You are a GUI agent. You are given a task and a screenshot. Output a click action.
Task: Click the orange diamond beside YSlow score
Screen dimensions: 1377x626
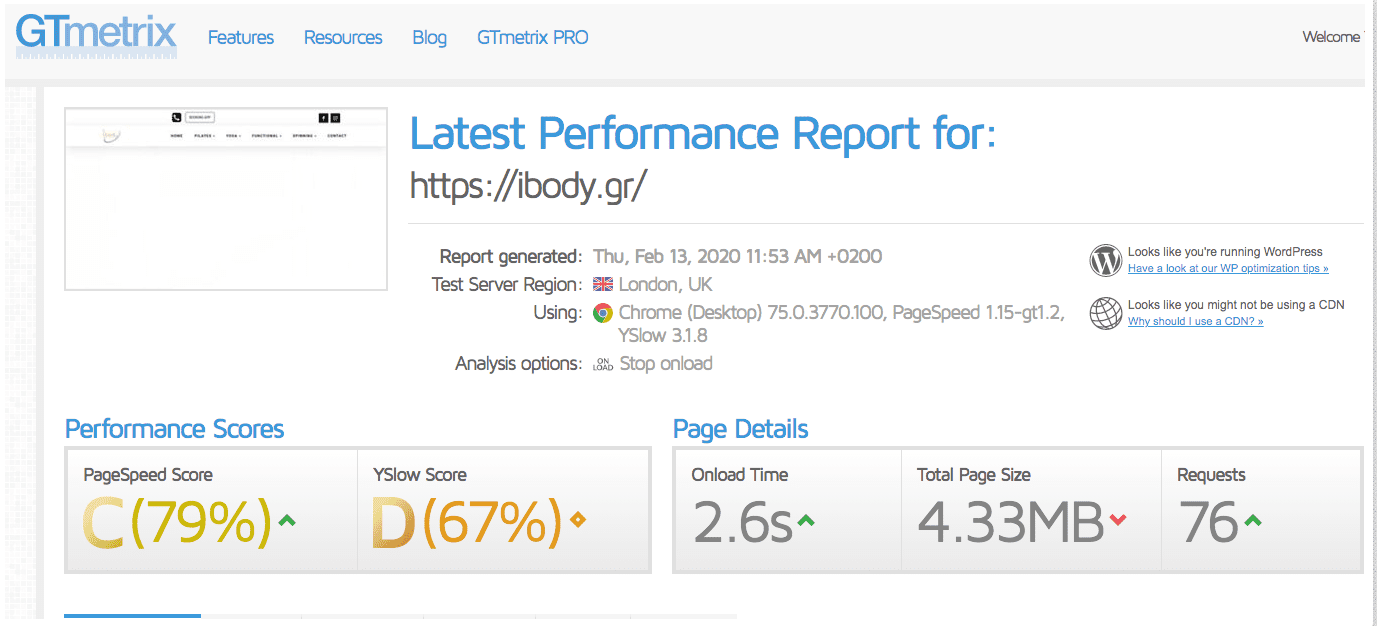pyautogui.click(x=577, y=519)
